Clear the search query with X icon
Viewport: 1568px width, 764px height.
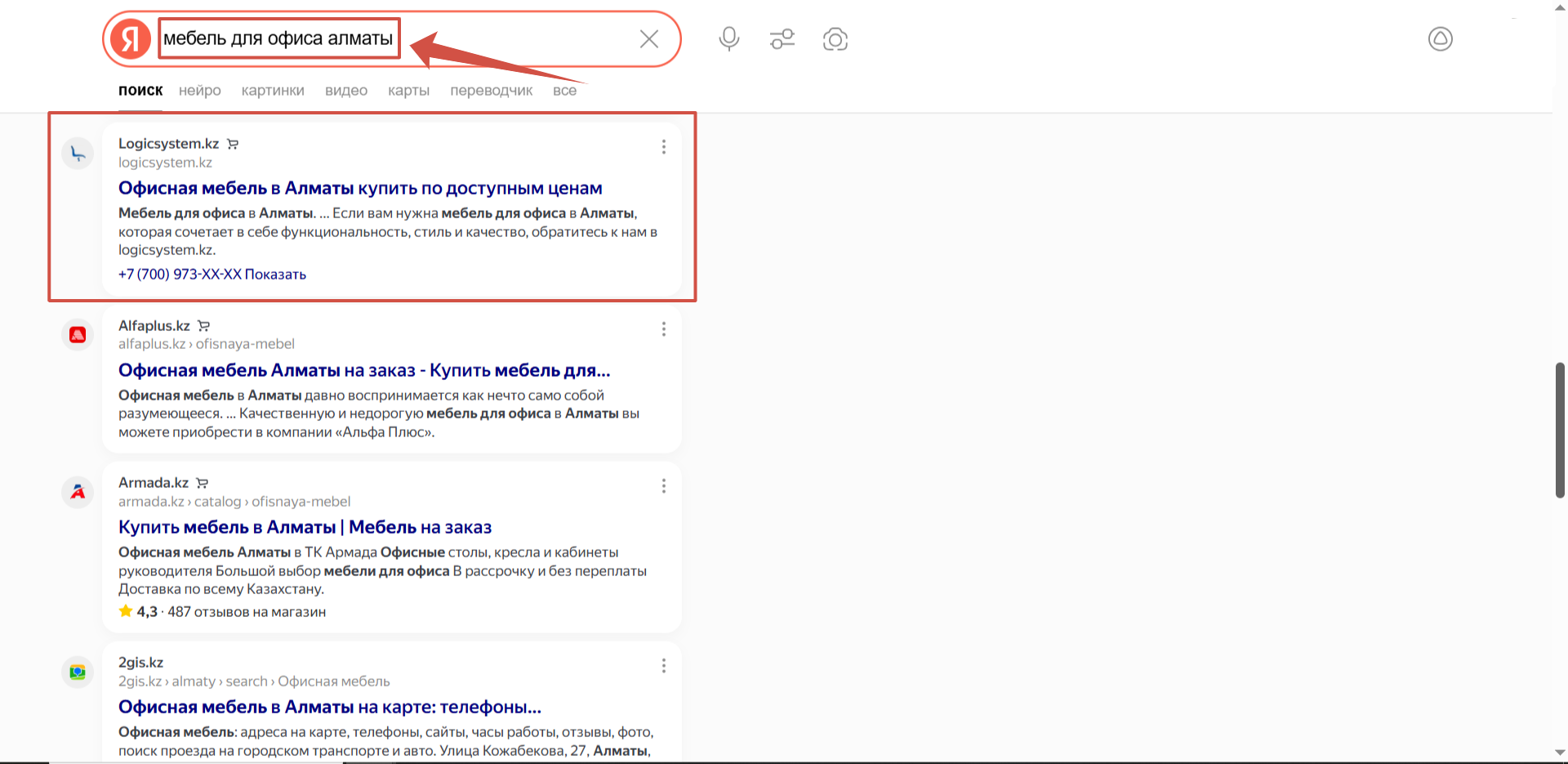(x=649, y=39)
